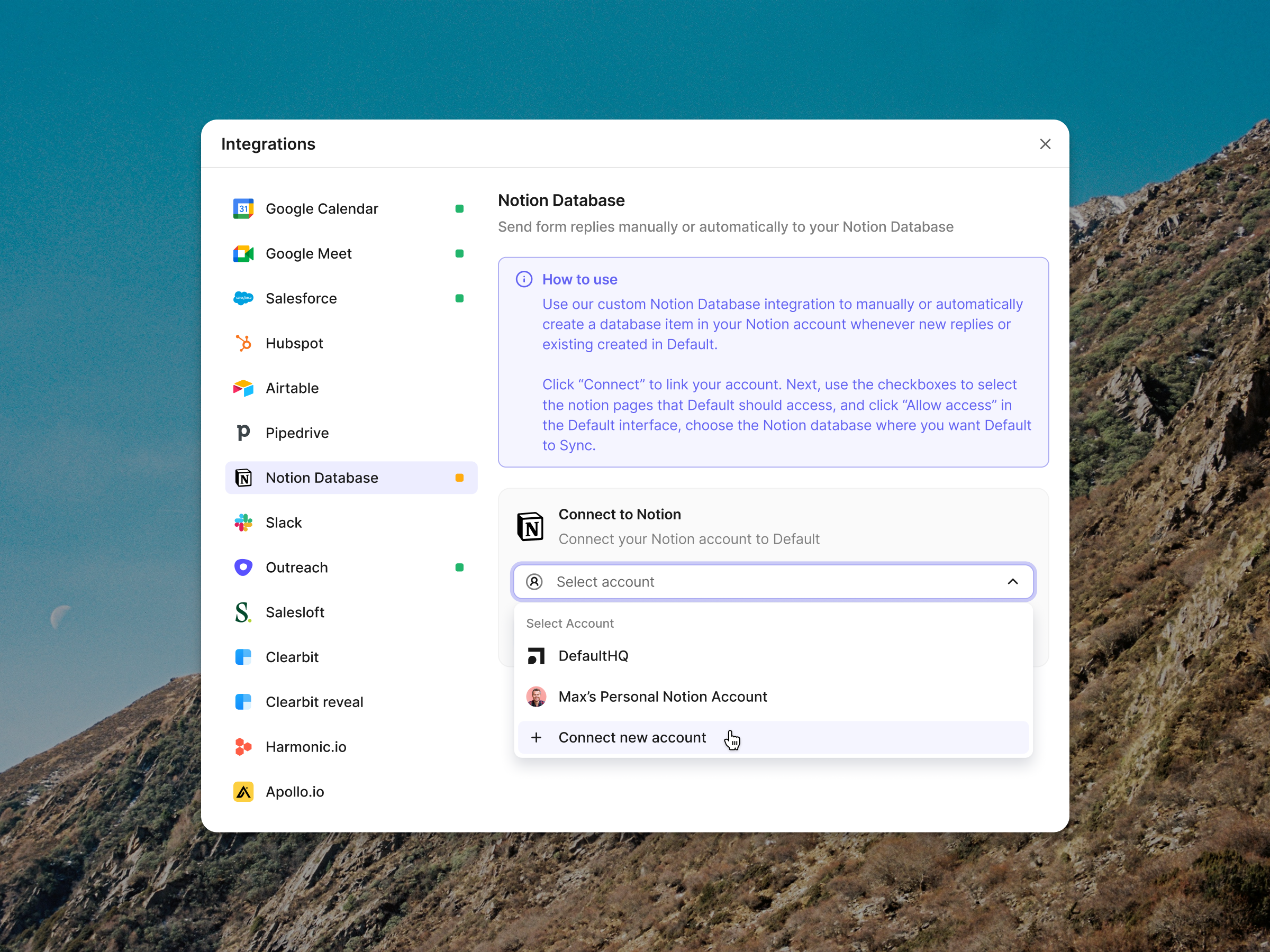This screenshot has width=1270, height=952.
Task: Click the Hubspot sprocket icon
Action: pos(243,343)
